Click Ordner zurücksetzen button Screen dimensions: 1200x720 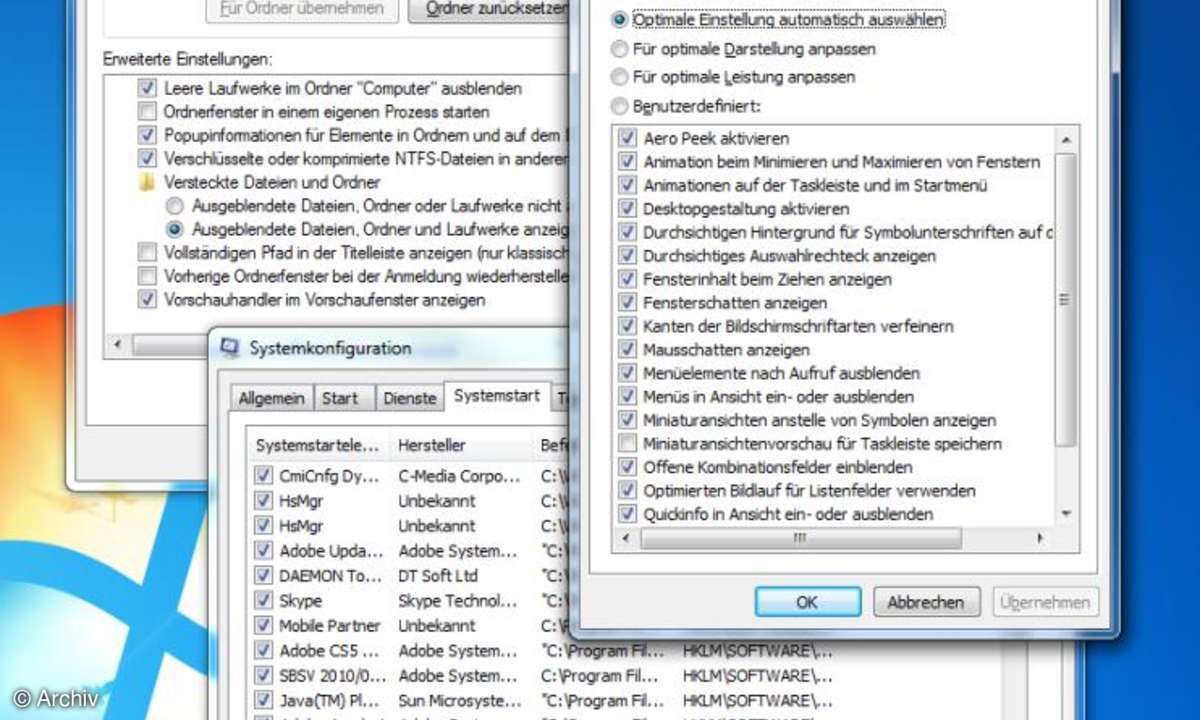click(489, 9)
